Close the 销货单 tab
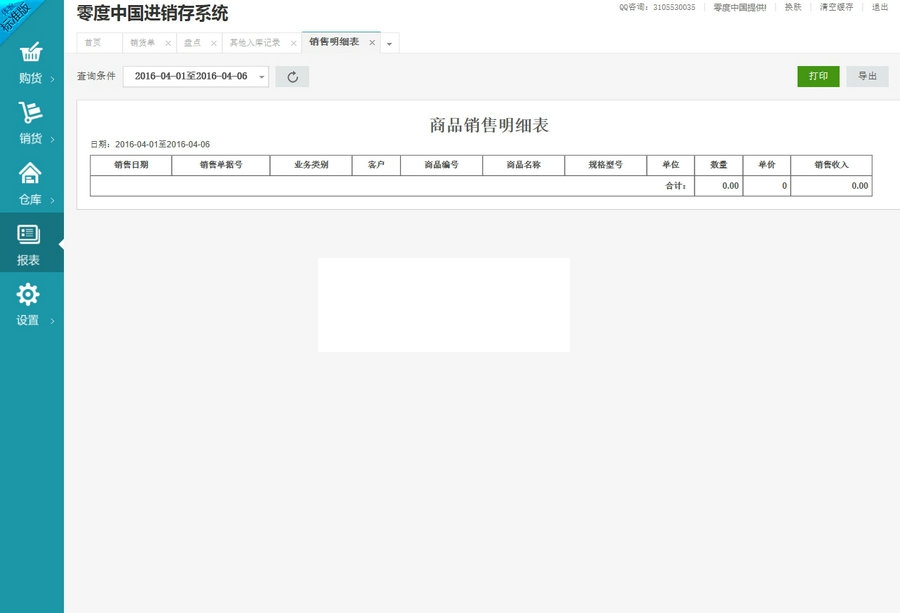This screenshot has width=900, height=613. (x=168, y=43)
